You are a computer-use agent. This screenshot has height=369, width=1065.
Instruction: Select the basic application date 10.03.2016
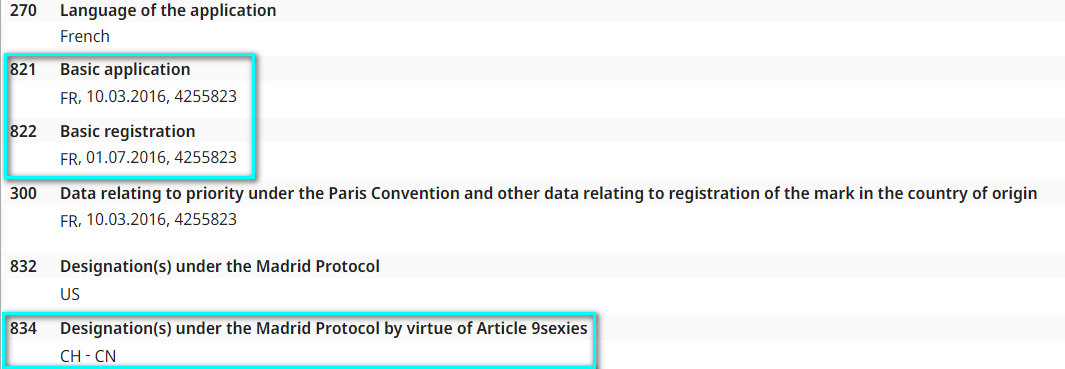pyautogui.click(x=126, y=96)
